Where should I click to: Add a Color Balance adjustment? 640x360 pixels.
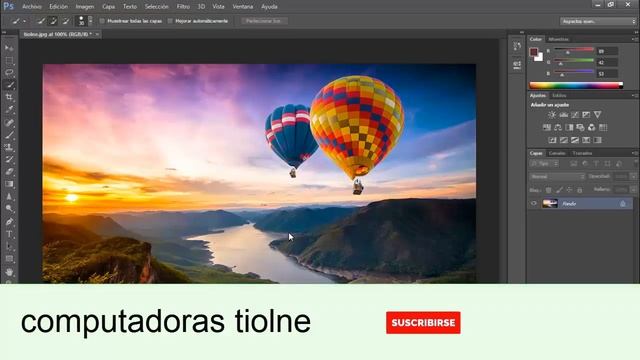pos(558,127)
